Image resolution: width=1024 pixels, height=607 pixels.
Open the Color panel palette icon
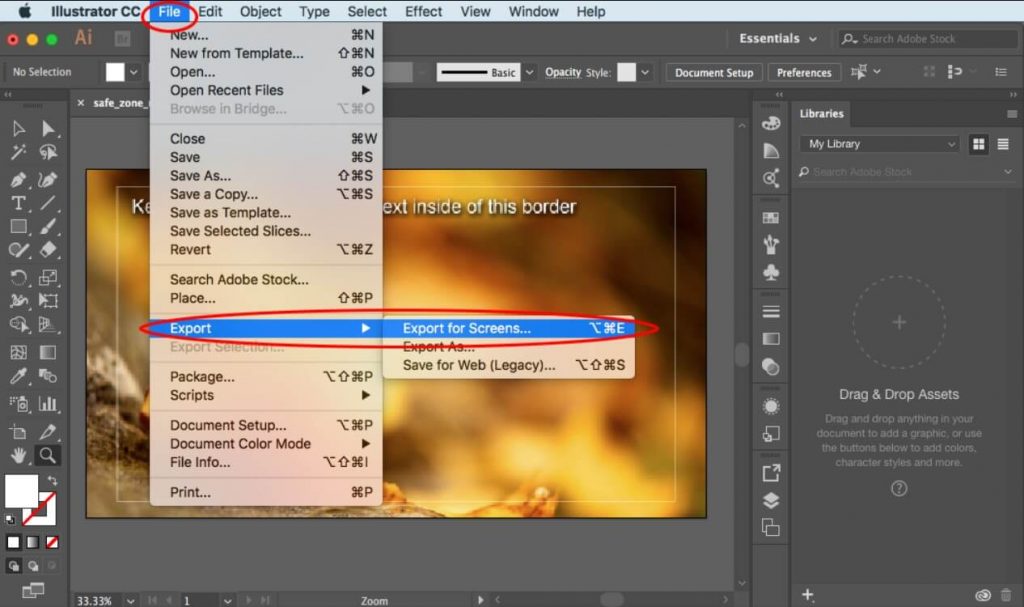point(771,125)
